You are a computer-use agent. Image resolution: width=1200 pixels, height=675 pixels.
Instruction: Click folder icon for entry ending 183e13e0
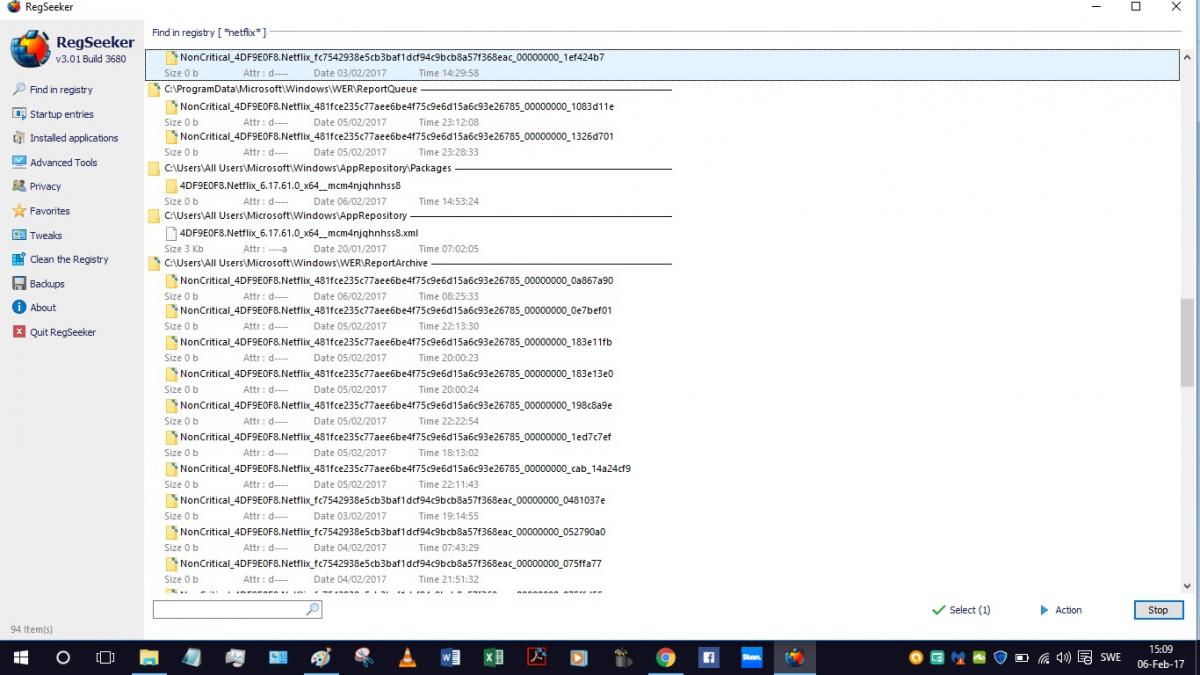click(x=172, y=374)
